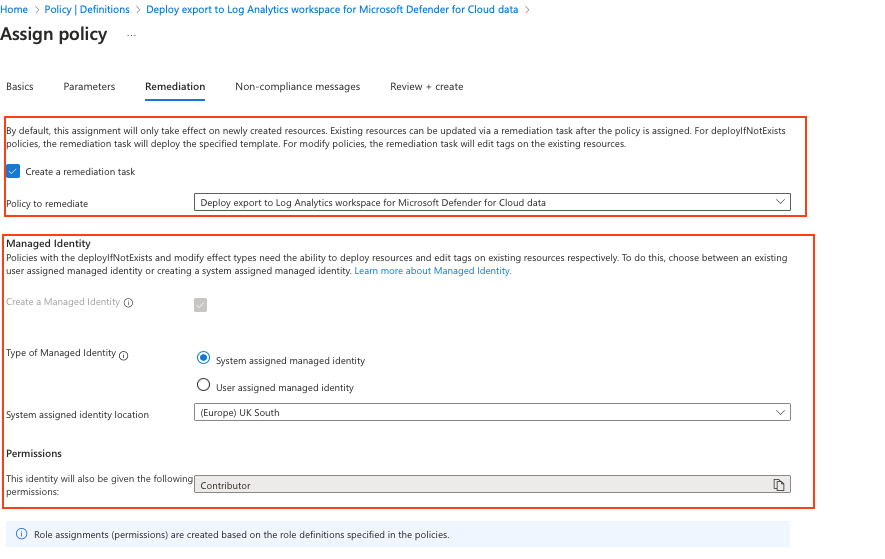885x559 pixels.
Task: Open the Policy to remediate dropdown
Action: coord(492,202)
